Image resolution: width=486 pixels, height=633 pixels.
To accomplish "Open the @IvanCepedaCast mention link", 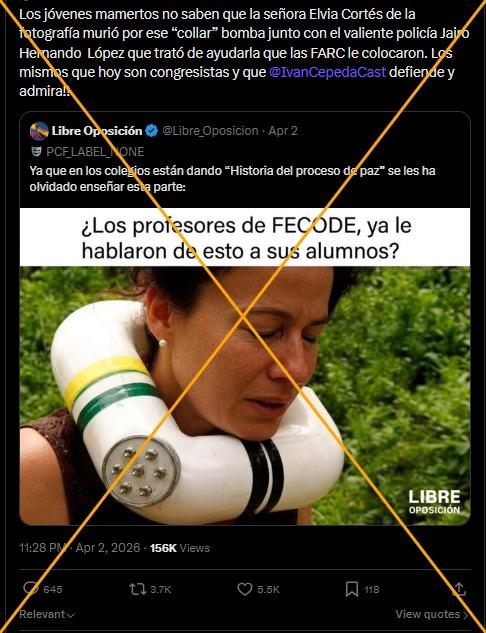I will pos(327,72).
